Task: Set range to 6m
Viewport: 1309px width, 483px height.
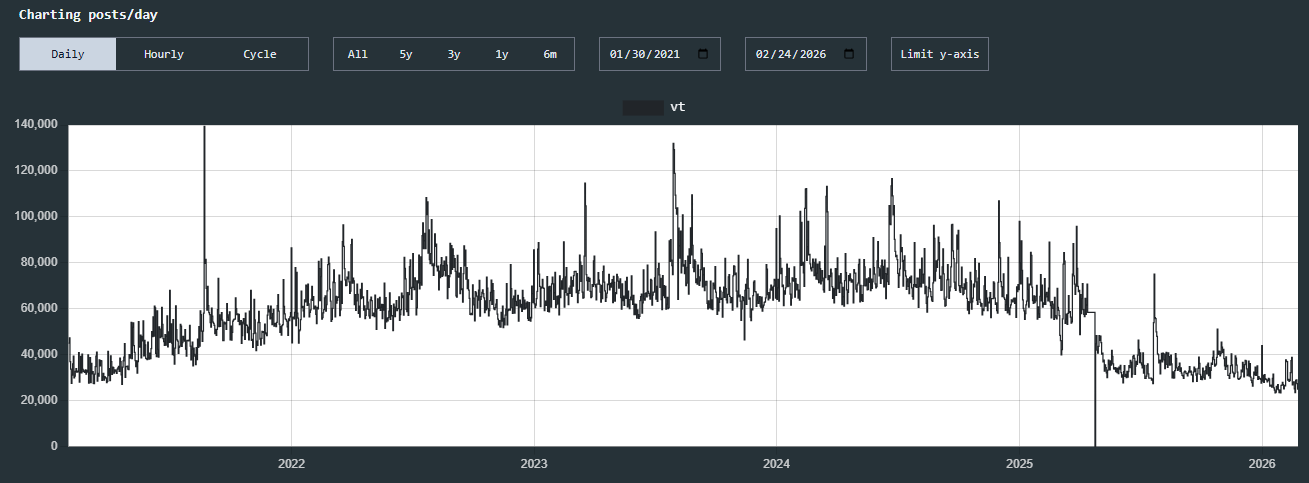Action: point(550,54)
